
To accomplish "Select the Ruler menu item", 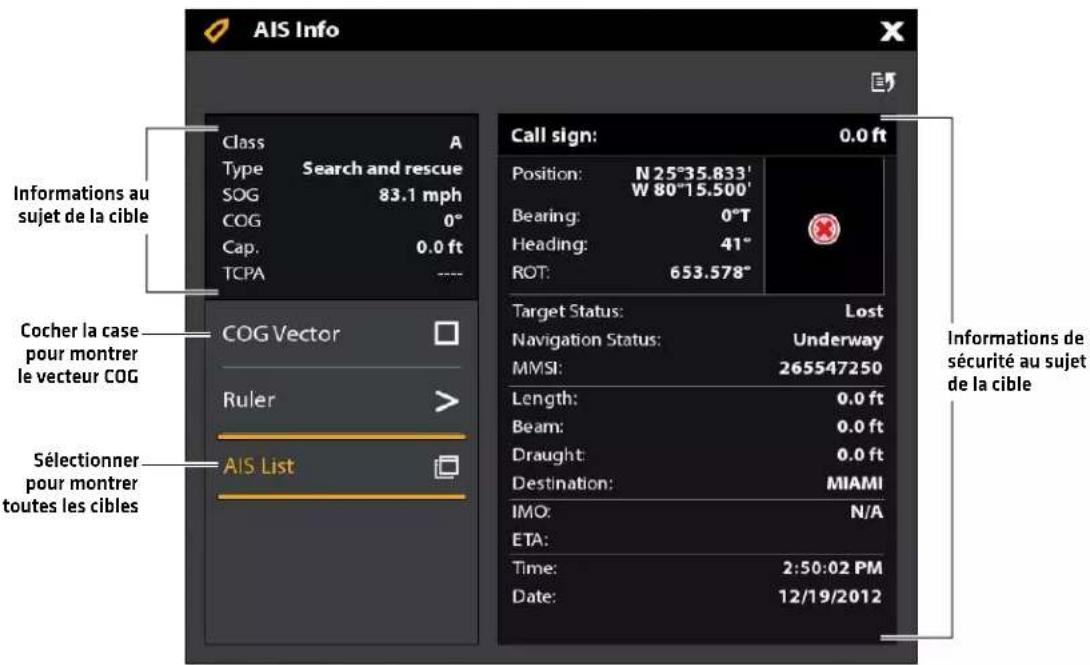I will point(341,401).
